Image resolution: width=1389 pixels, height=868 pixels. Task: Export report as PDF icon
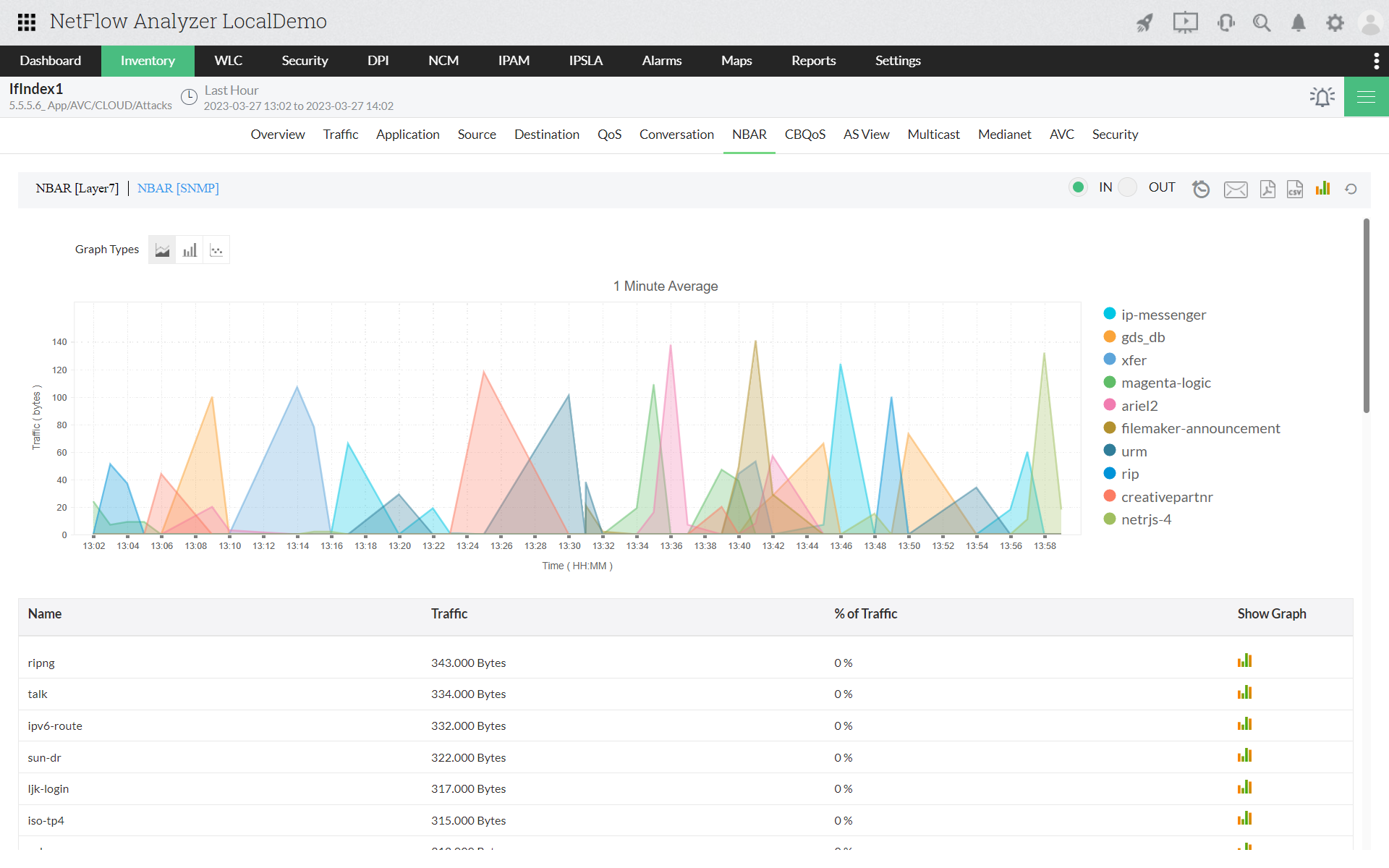click(x=1267, y=189)
